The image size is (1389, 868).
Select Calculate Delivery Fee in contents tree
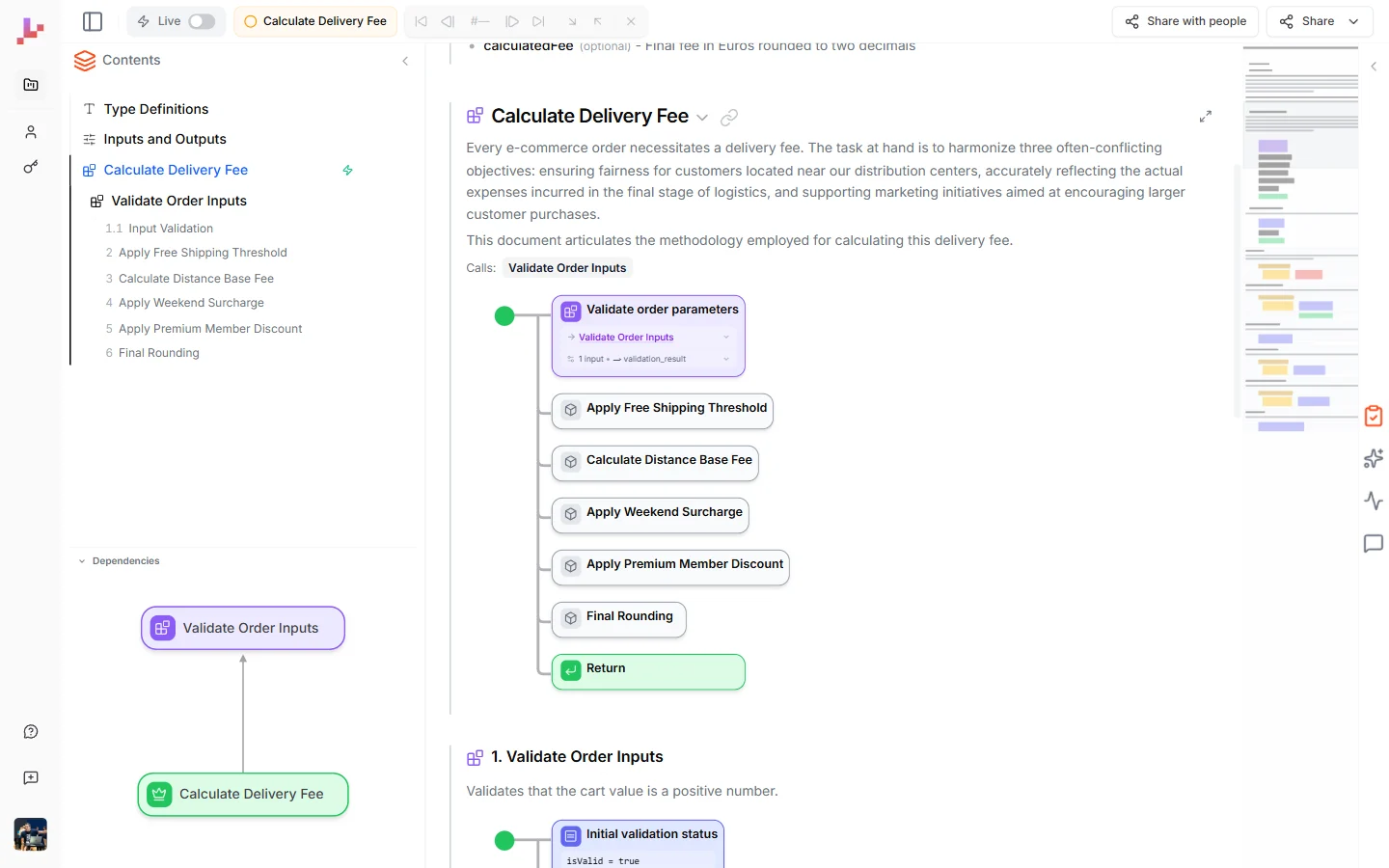coord(176,170)
